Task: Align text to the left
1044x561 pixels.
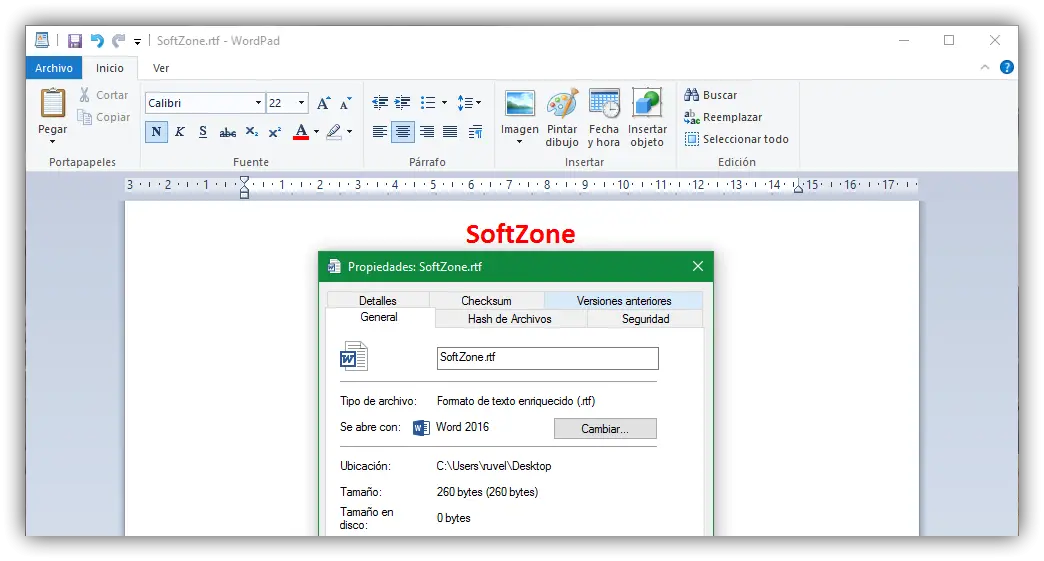Action: tap(380, 132)
